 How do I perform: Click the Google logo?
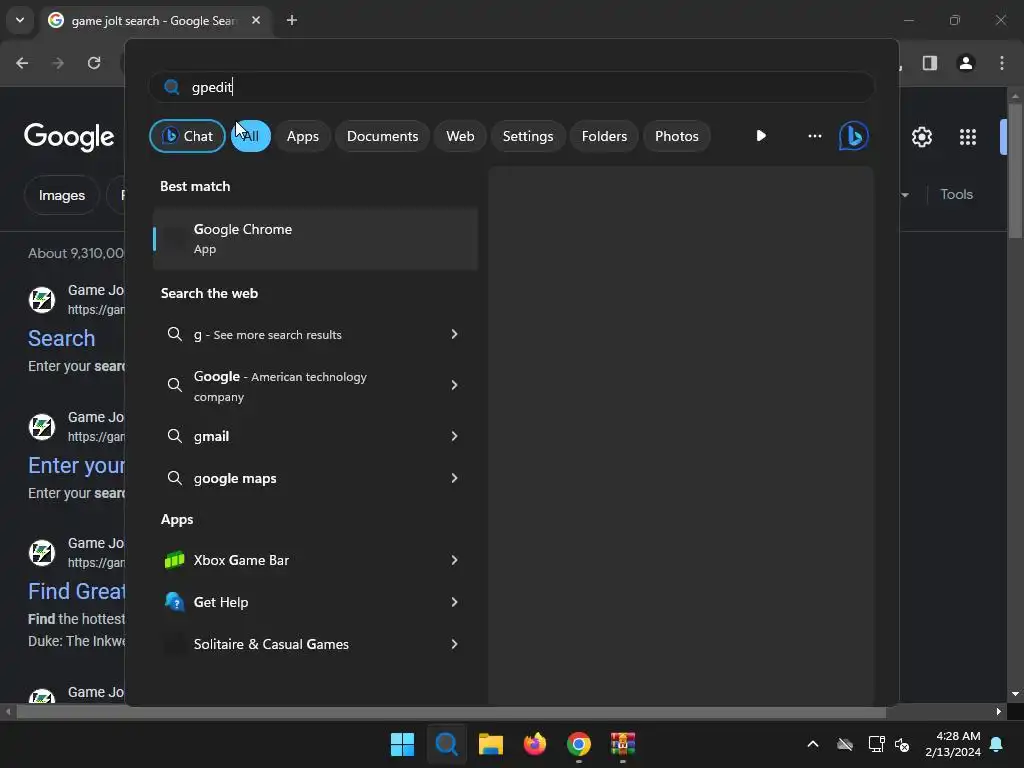(x=69, y=137)
